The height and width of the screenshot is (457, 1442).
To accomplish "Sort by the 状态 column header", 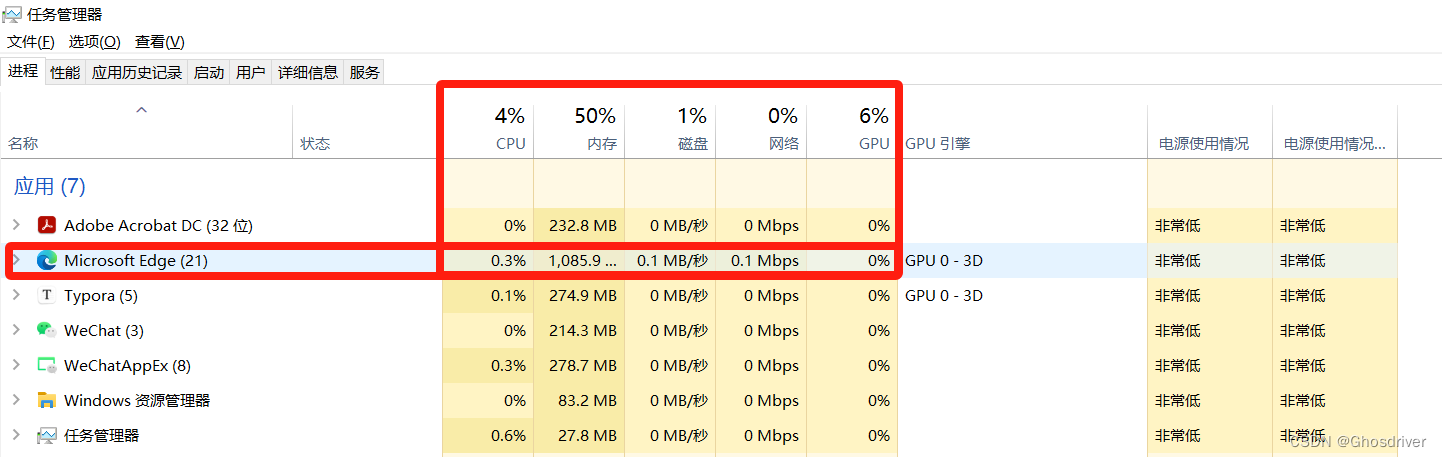I will 315,143.
